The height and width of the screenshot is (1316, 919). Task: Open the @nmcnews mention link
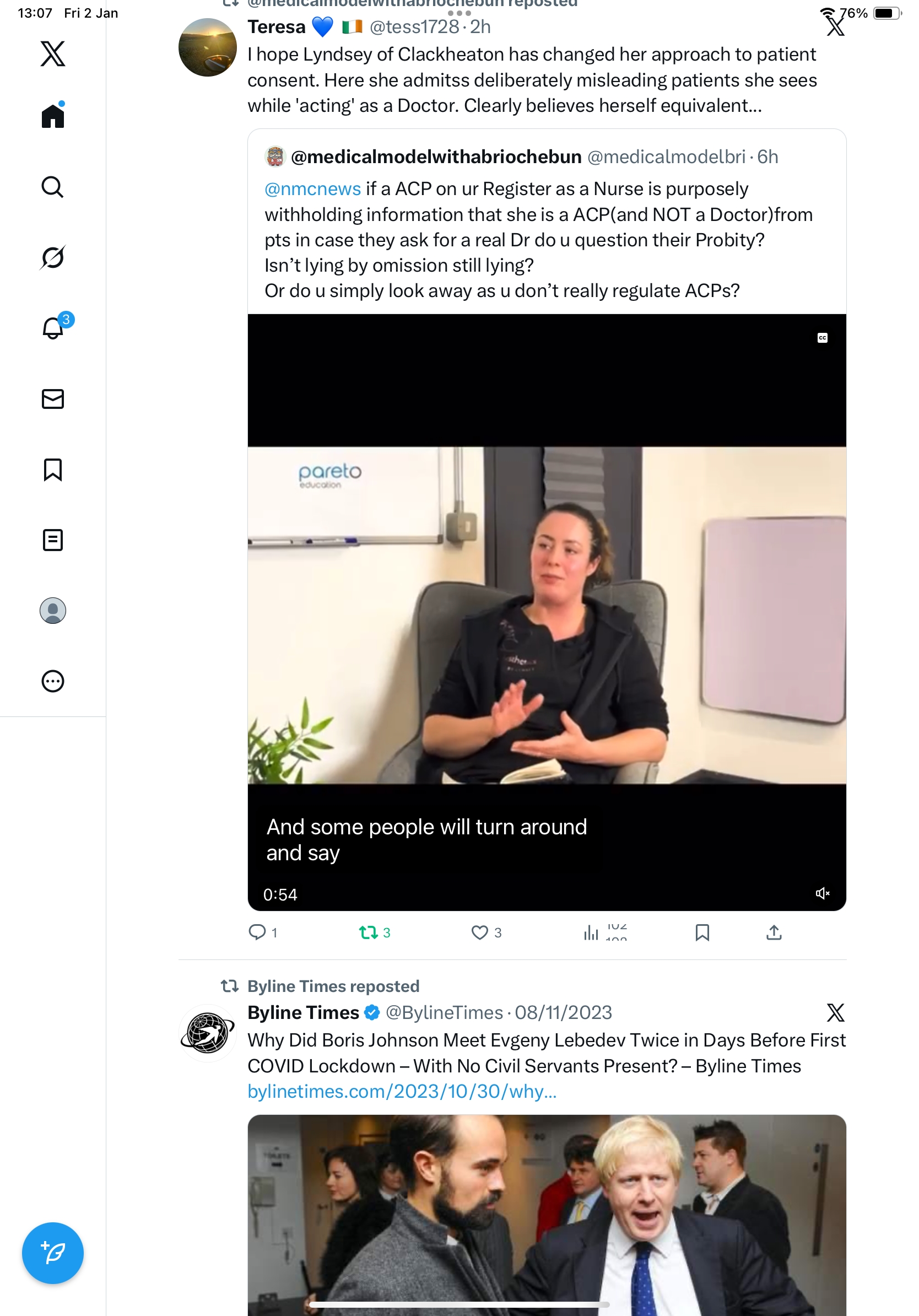312,189
